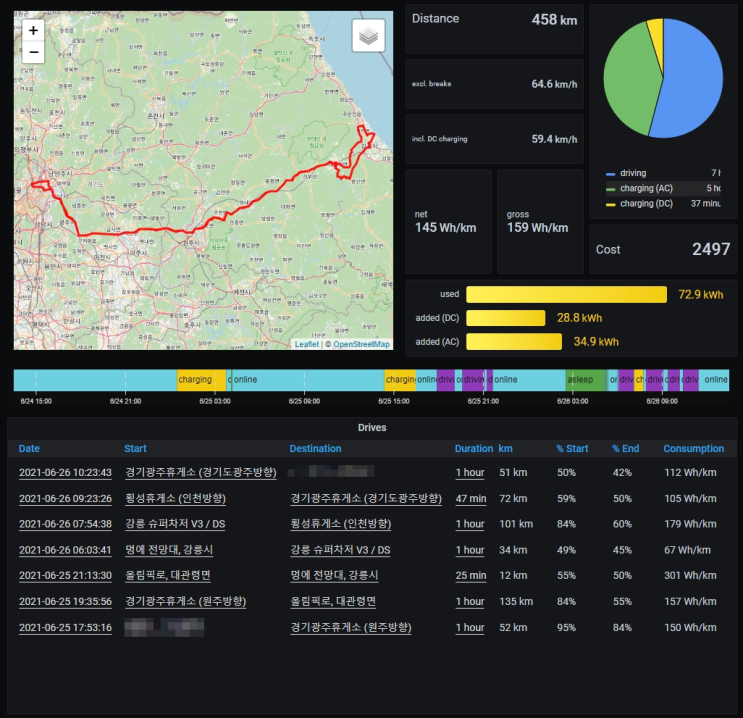Toggle charging (DC) series in pie legend
Viewport: 743px width, 718px height.
pos(646,203)
